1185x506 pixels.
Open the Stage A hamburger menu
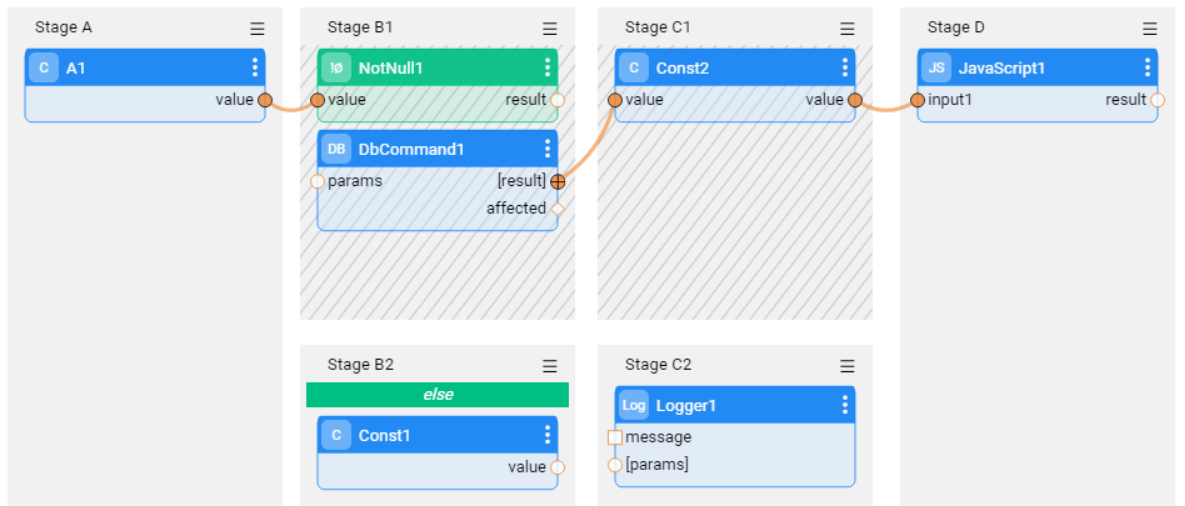[x=257, y=29]
